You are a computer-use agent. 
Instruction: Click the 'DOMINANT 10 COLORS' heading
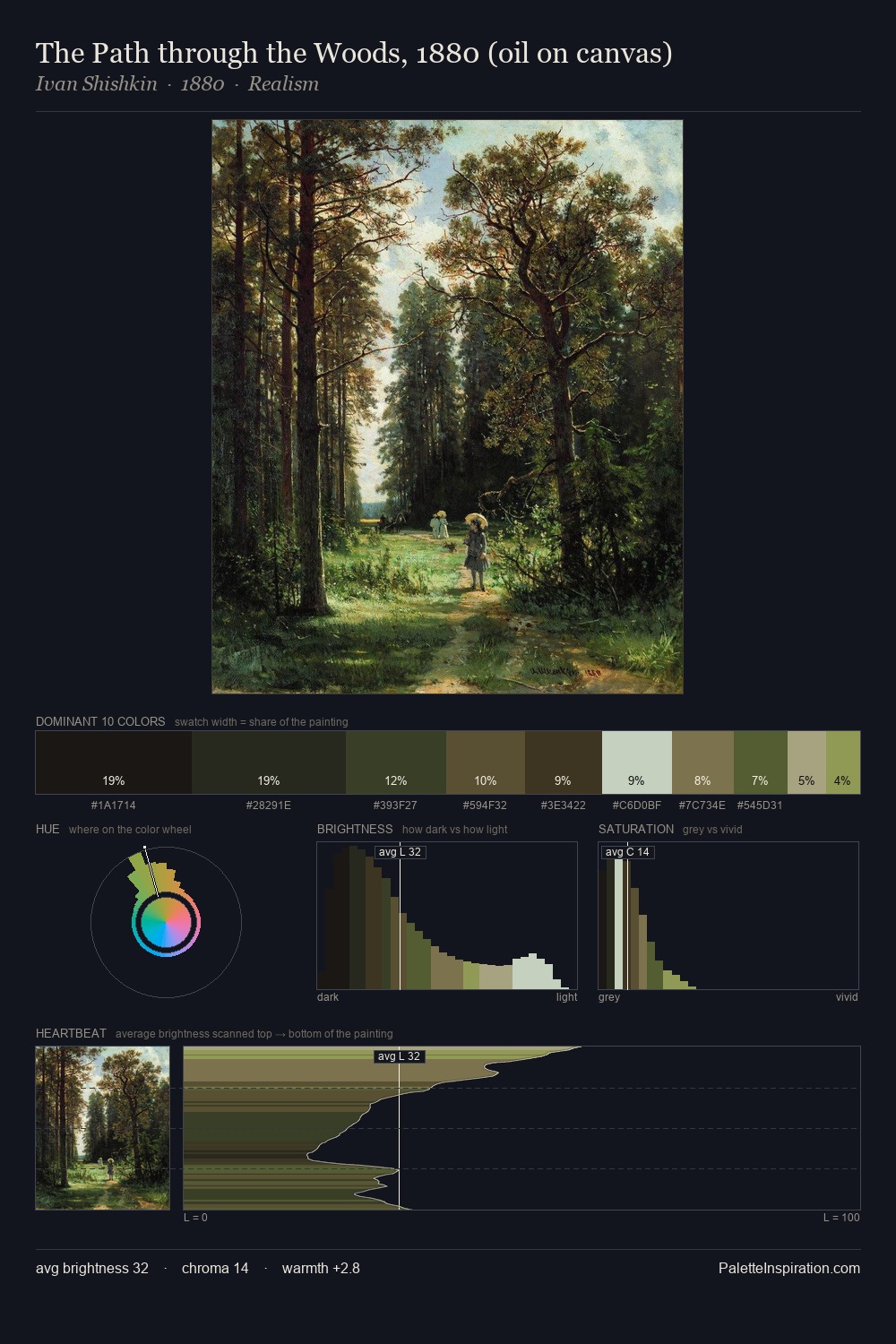(x=100, y=721)
